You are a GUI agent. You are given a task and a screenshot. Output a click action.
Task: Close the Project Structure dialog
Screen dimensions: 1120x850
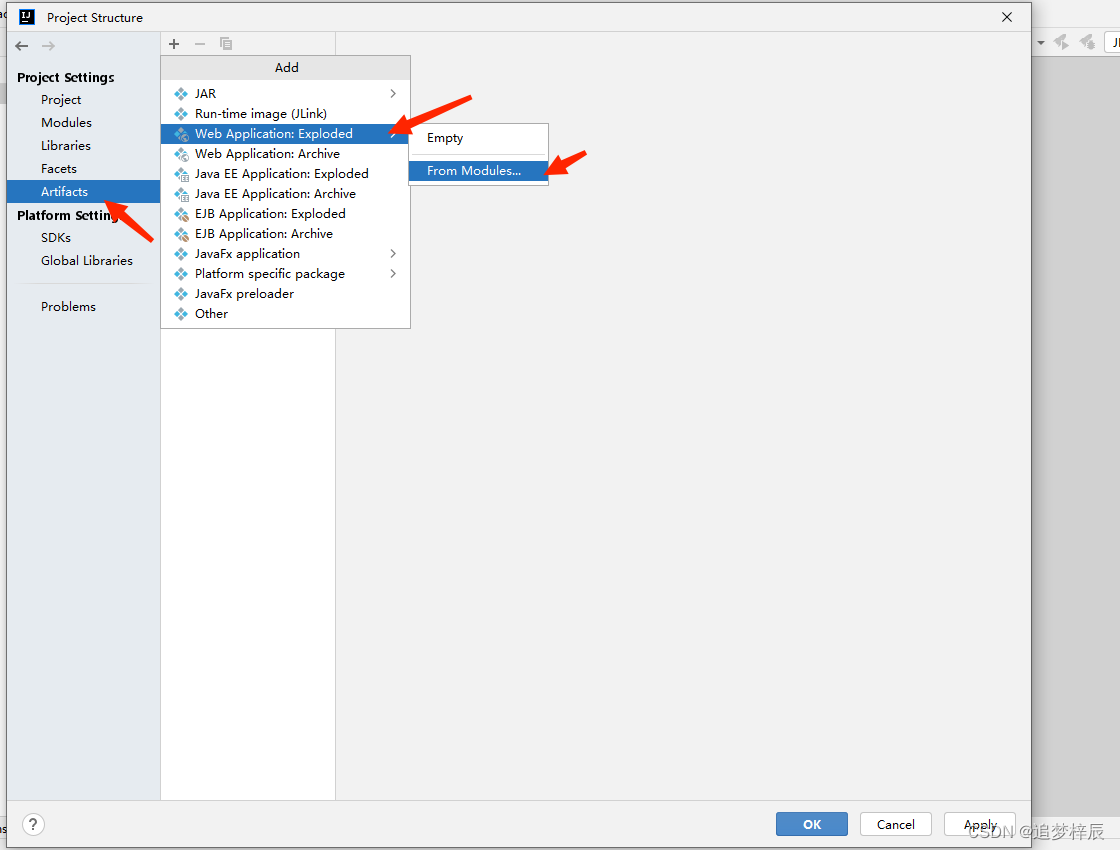pos(1006,17)
